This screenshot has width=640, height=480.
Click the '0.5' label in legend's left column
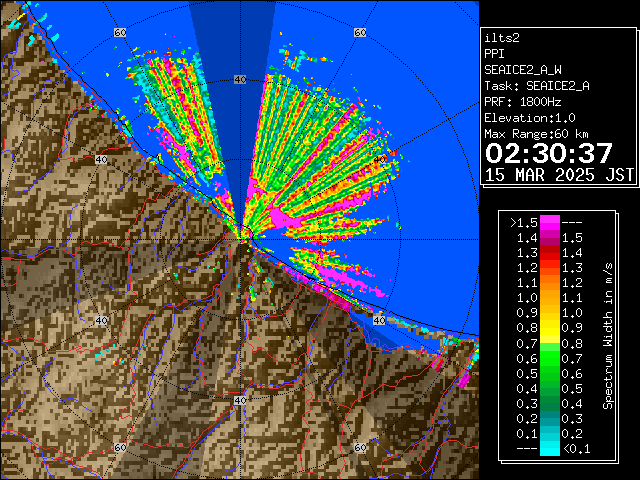pyautogui.click(x=527, y=373)
